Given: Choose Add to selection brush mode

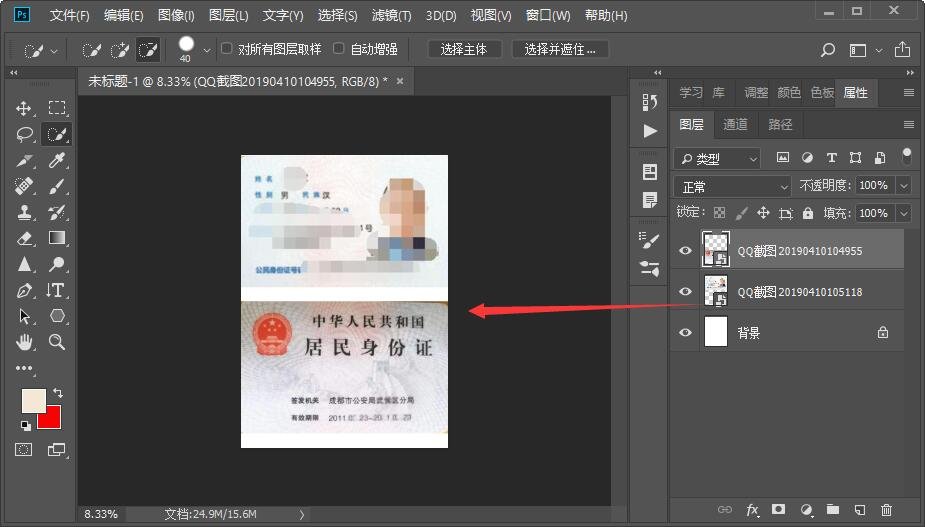Looking at the screenshot, I should (x=120, y=50).
